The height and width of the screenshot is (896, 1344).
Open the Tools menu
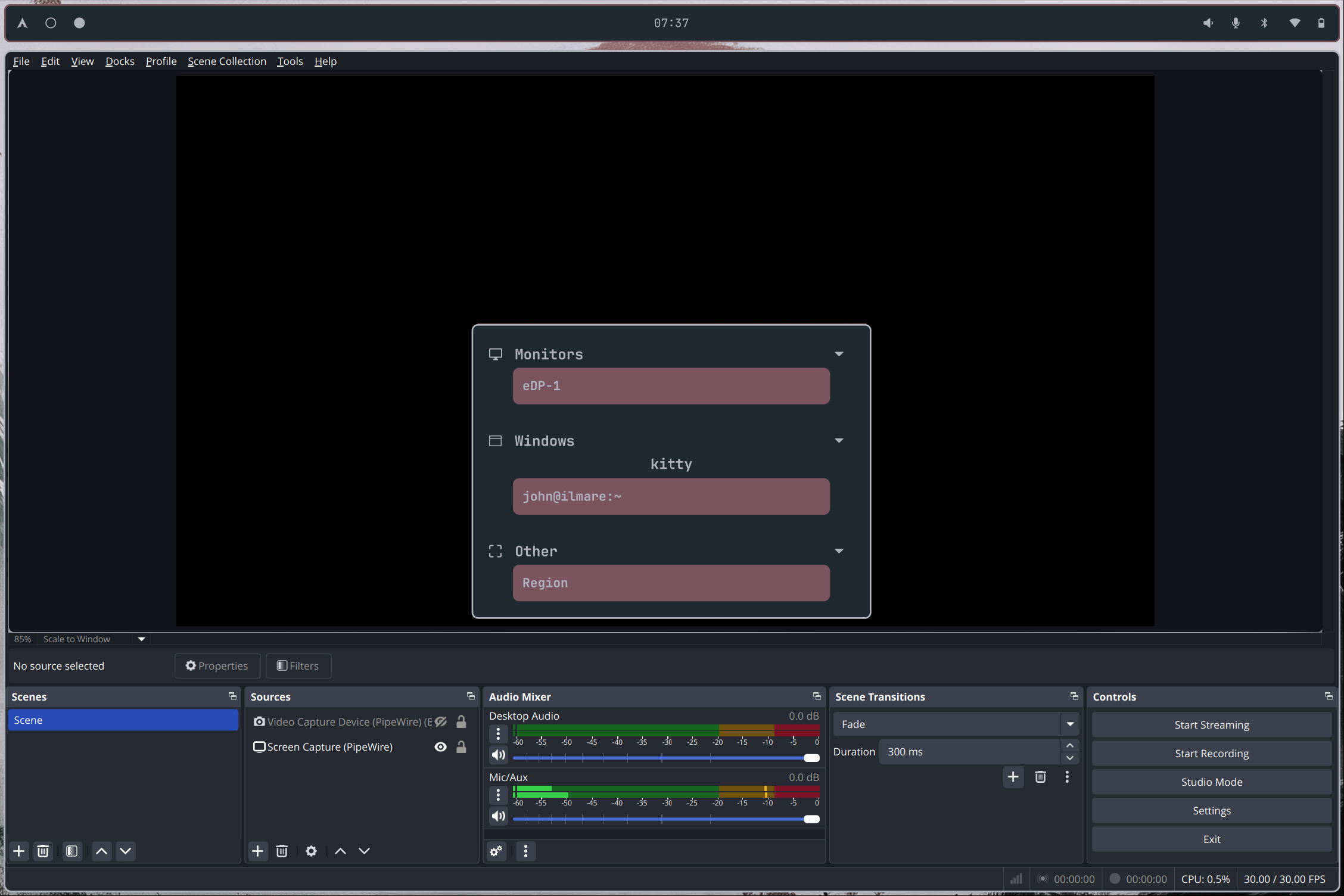tap(290, 61)
